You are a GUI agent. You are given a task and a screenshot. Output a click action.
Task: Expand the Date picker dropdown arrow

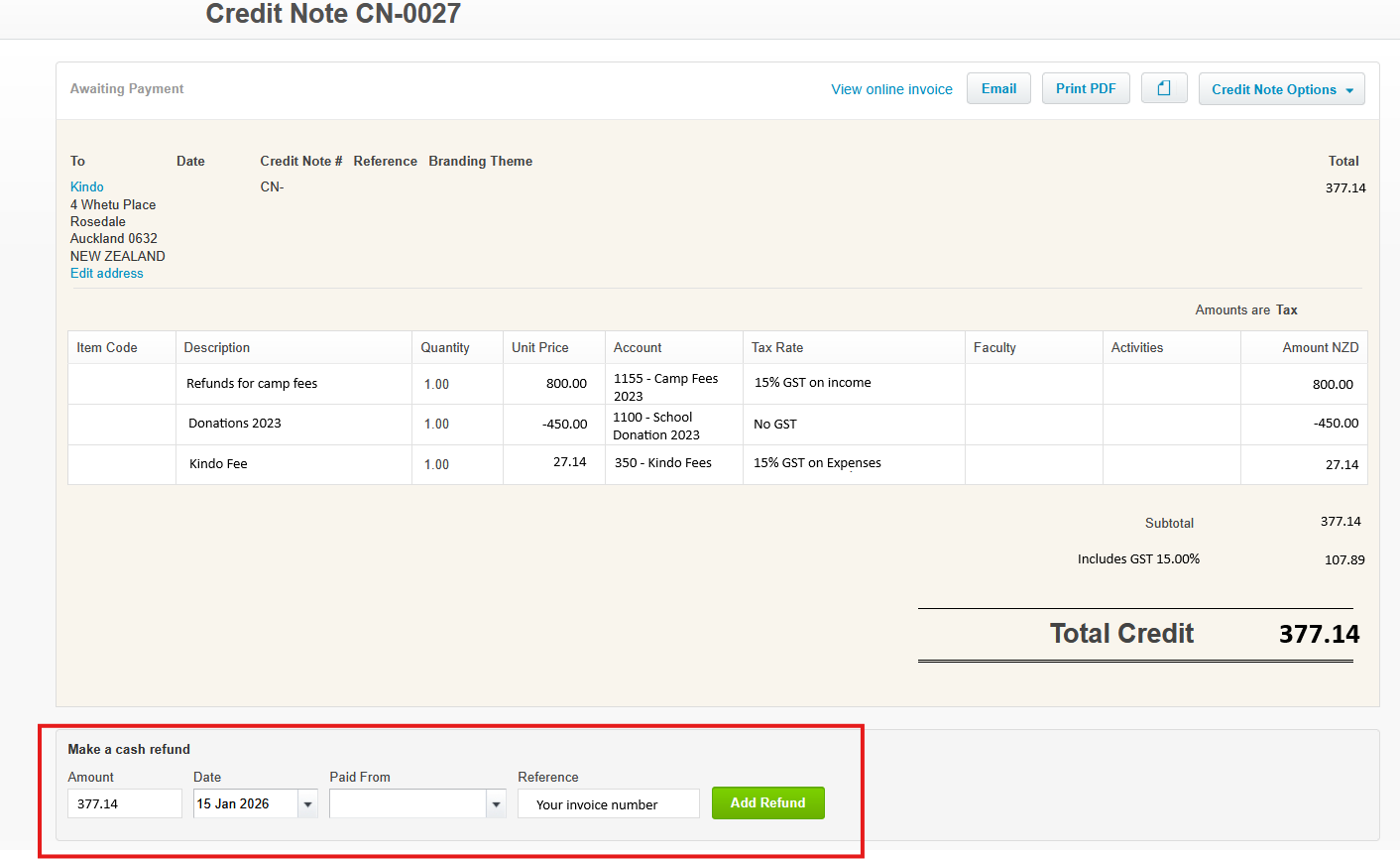coord(308,804)
